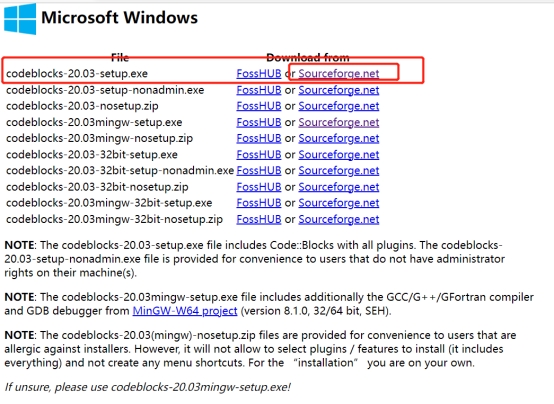Screen dimensions: 554x404
Task: Open Sourceforge.net link for codeblocks-20.03mingw-32bit-setup.exe
Action: point(338,203)
